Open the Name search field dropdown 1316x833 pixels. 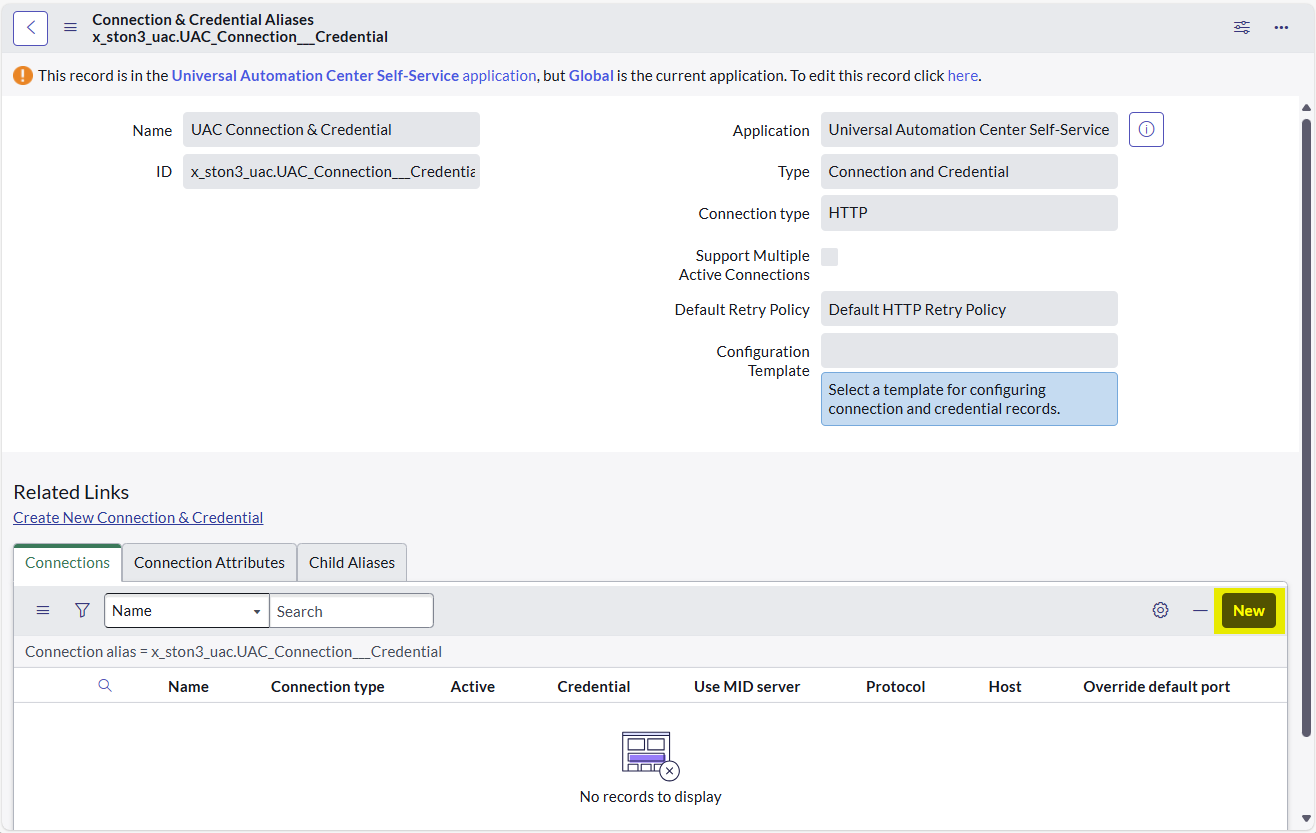(187, 611)
